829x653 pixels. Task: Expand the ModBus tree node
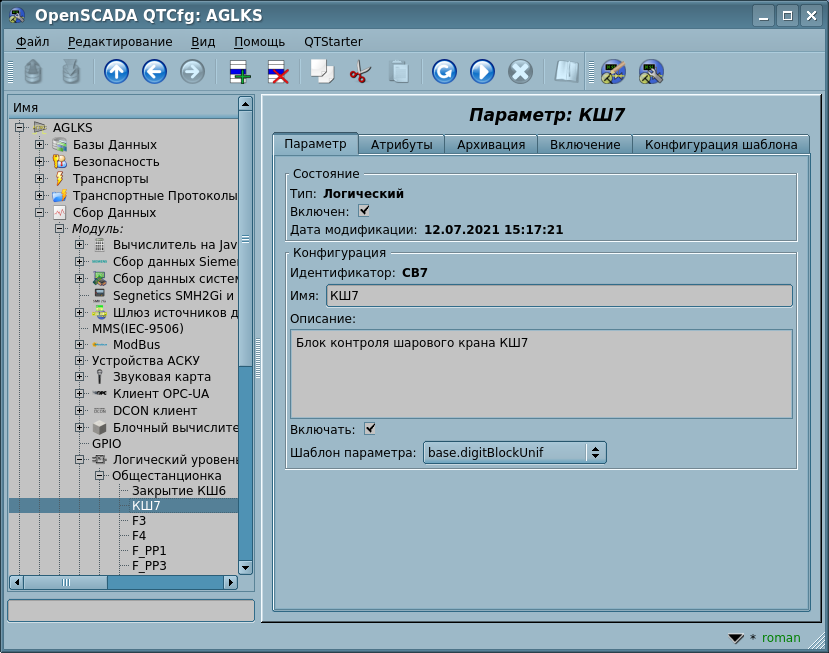[x=79, y=345]
